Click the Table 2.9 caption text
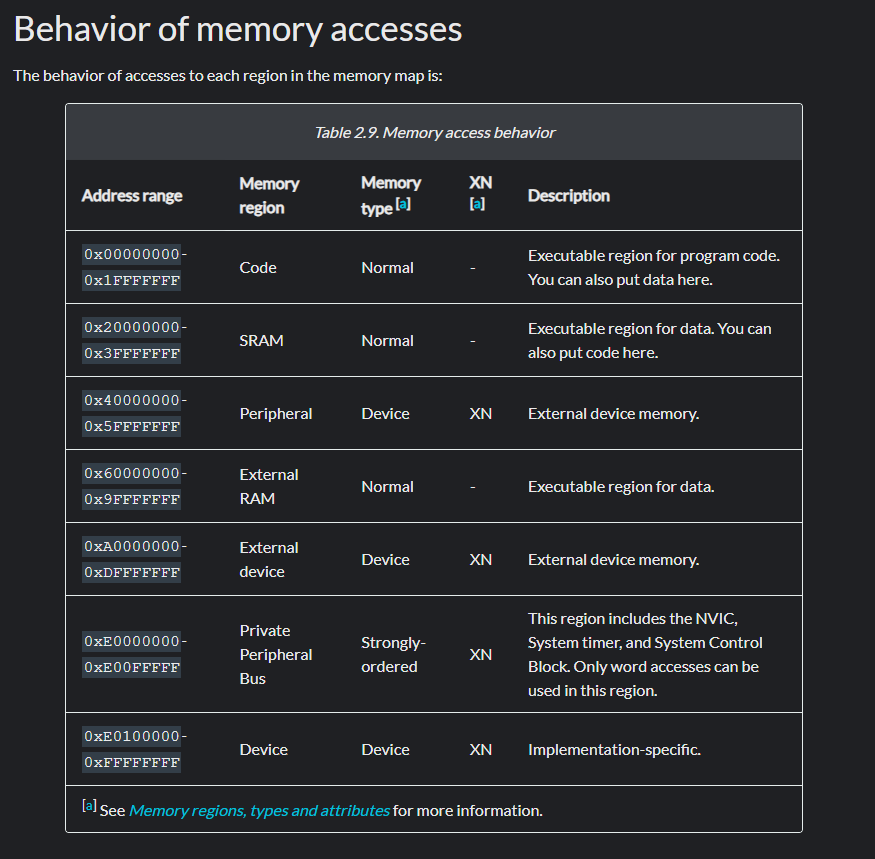This screenshot has height=859, width=875. [x=434, y=132]
